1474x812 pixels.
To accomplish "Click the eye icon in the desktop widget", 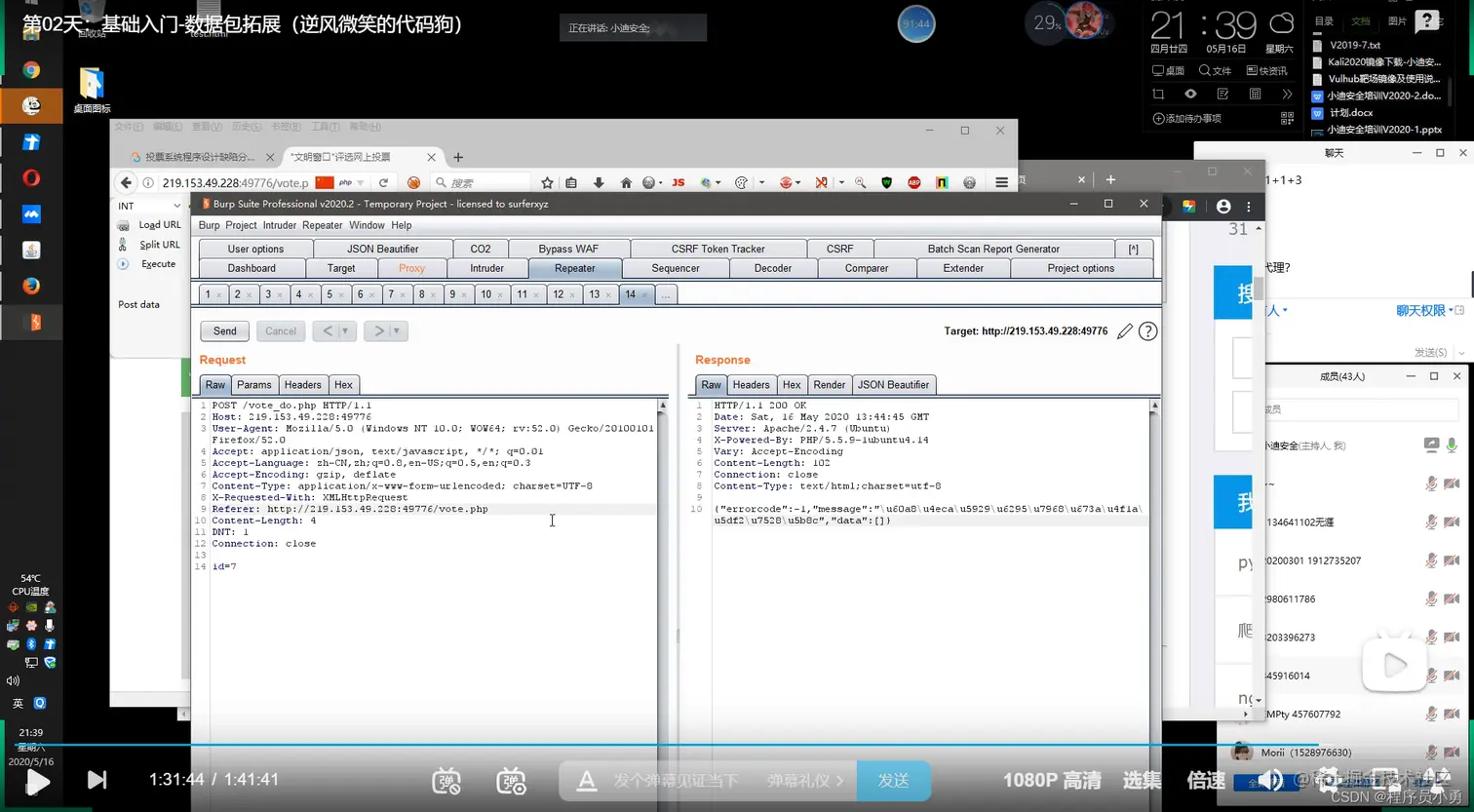I will tap(1190, 94).
